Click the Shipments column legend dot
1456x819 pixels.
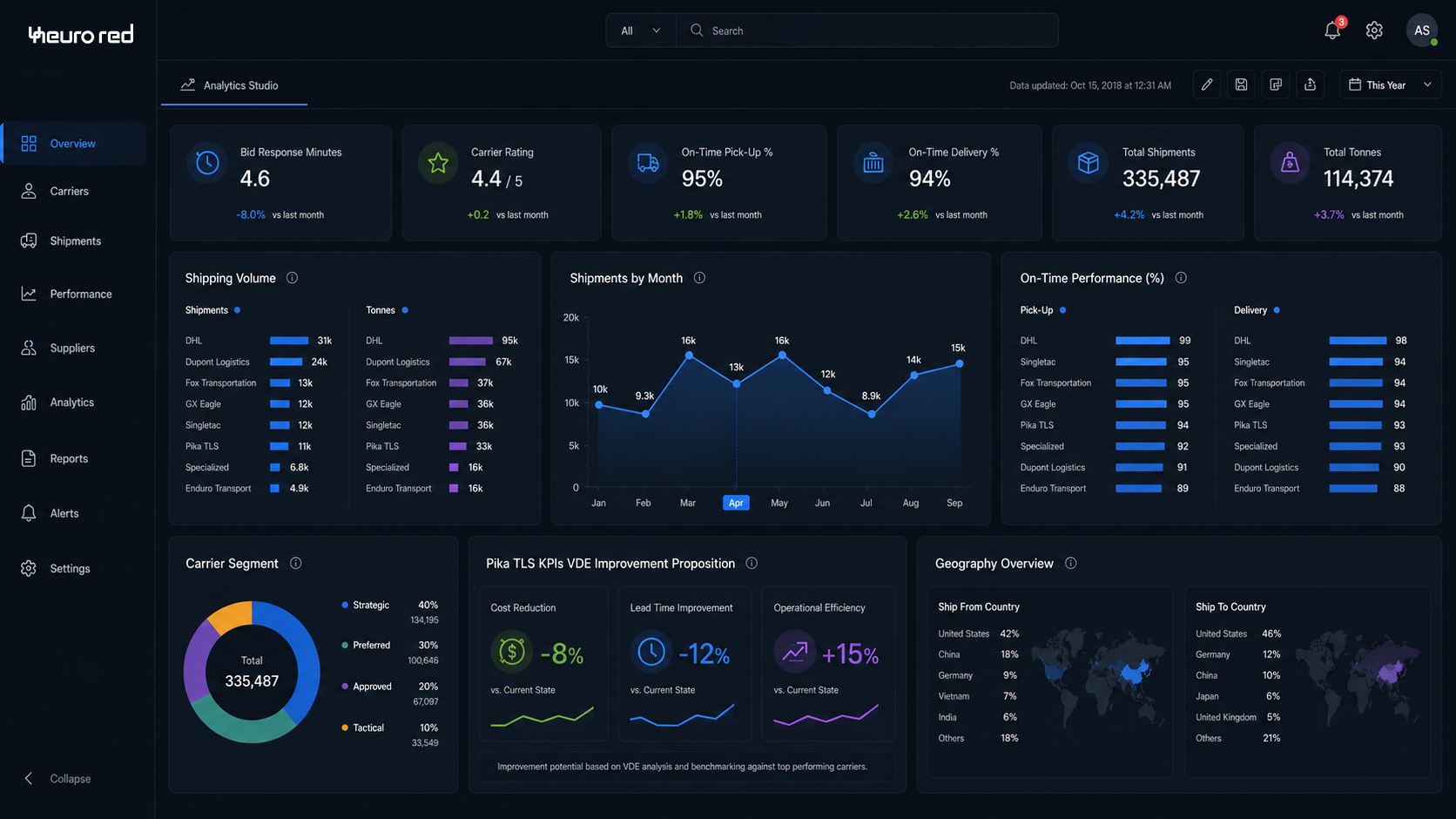(237, 310)
